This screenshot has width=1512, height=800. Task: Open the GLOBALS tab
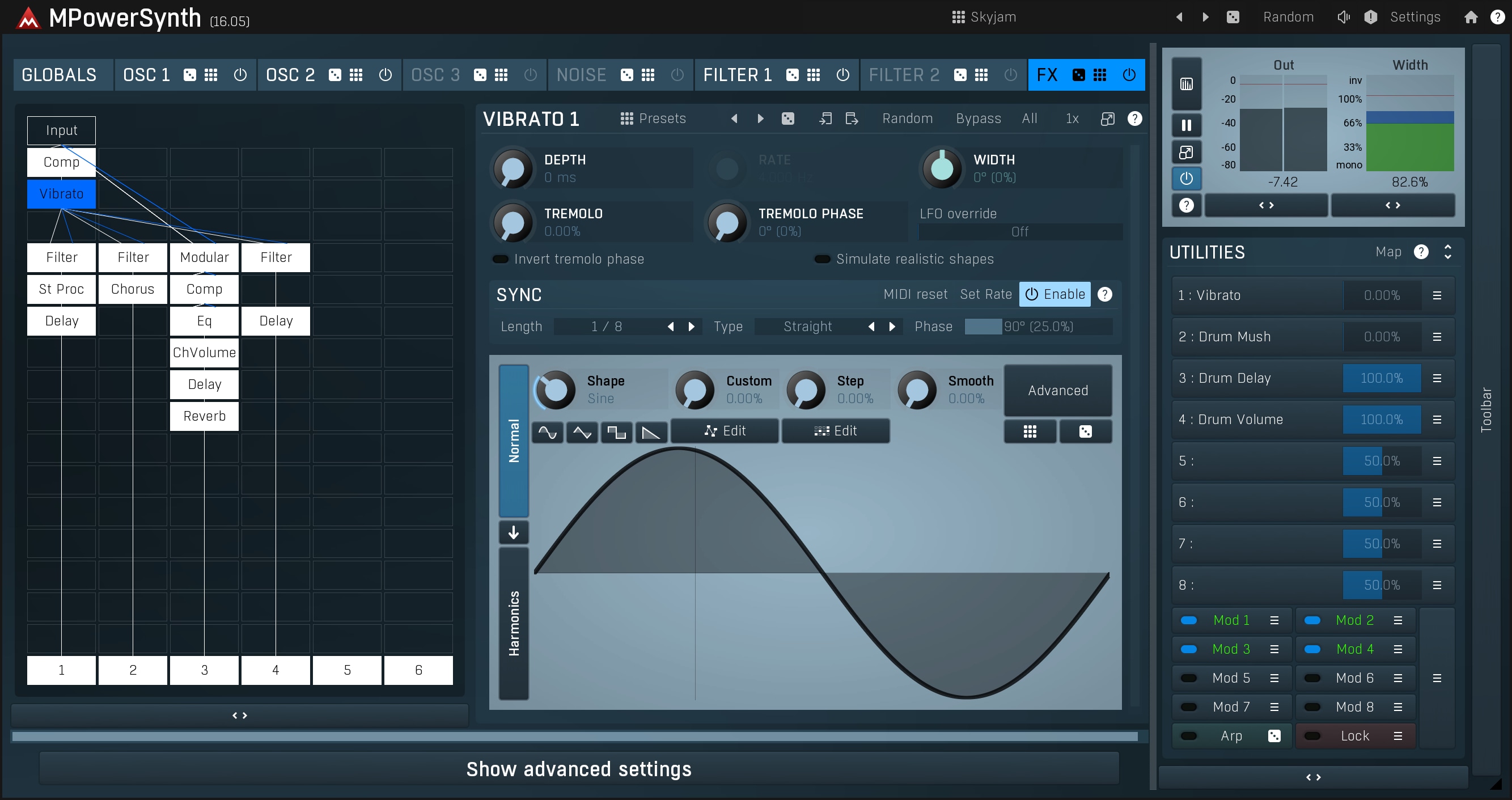tap(63, 74)
